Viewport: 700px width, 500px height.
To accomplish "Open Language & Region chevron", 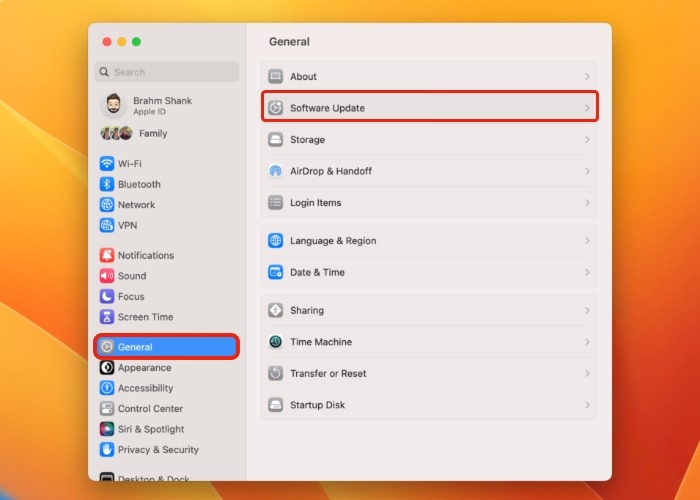I will pos(587,241).
